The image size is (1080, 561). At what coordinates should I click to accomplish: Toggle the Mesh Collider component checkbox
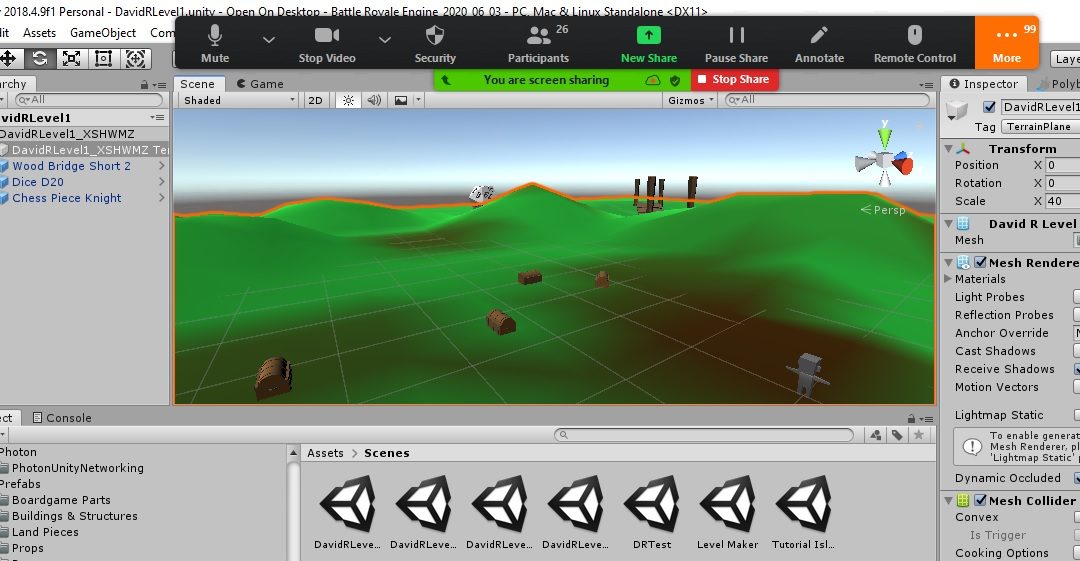(980, 500)
